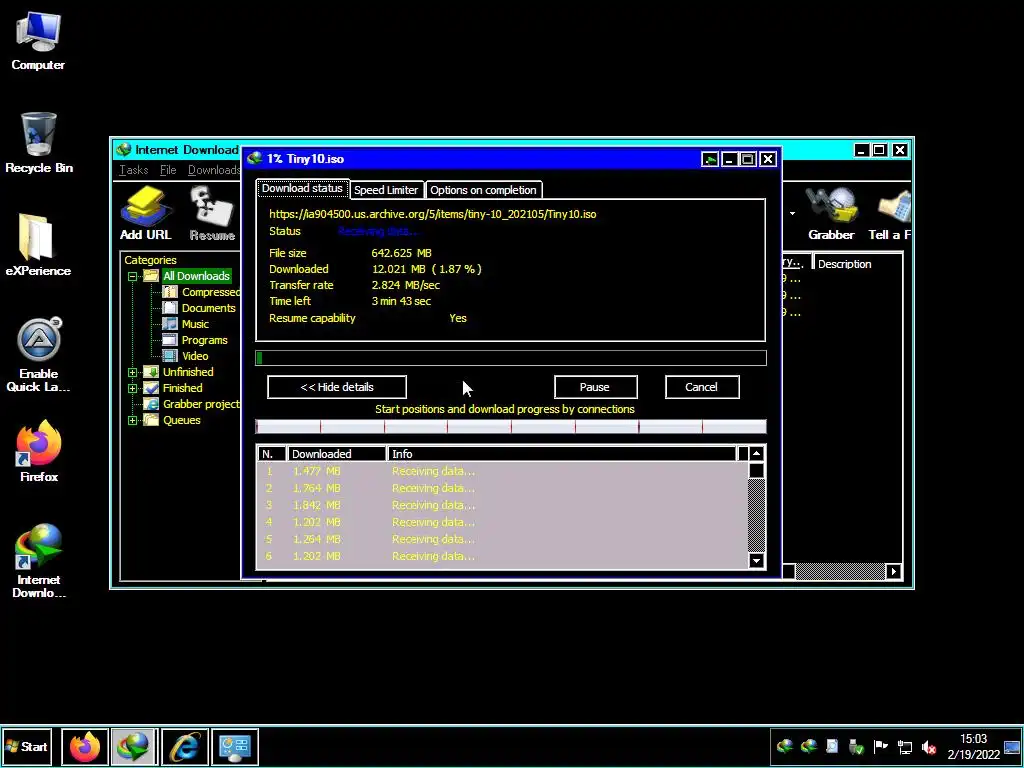The width and height of the screenshot is (1024, 768).
Task: Click the main window horizontal scroll right arrow
Action: pyautogui.click(x=894, y=572)
